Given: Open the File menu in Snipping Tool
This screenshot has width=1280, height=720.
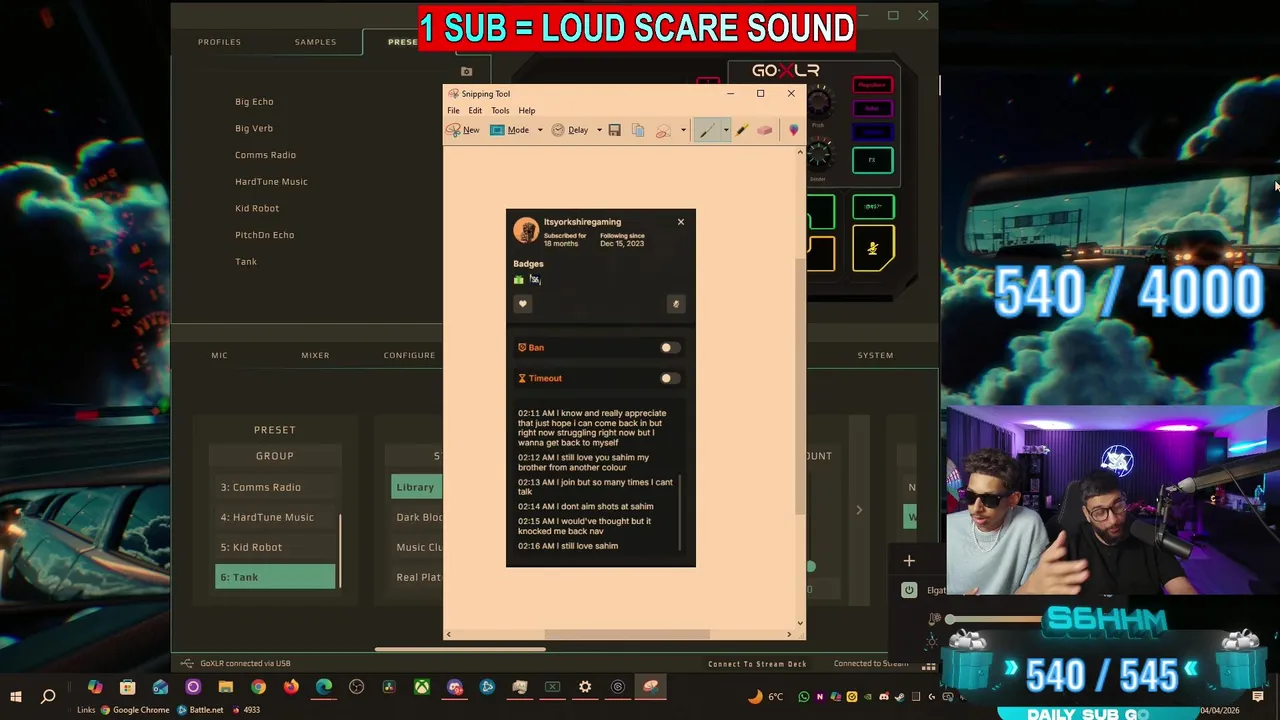Looking at the screenshot, I should pyautogui.click(x=453, y=110).
